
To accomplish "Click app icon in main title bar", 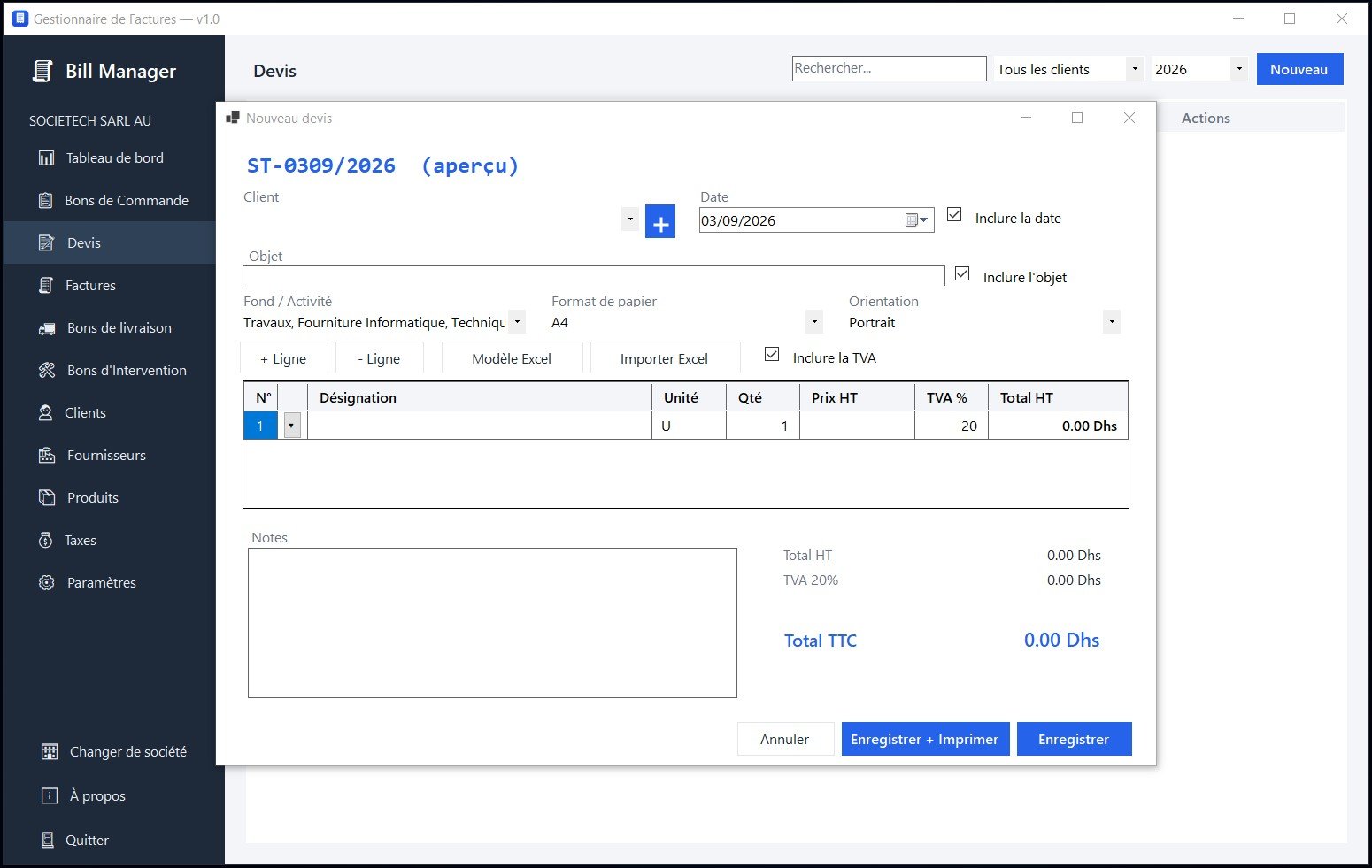I will (x=19, y=19).
